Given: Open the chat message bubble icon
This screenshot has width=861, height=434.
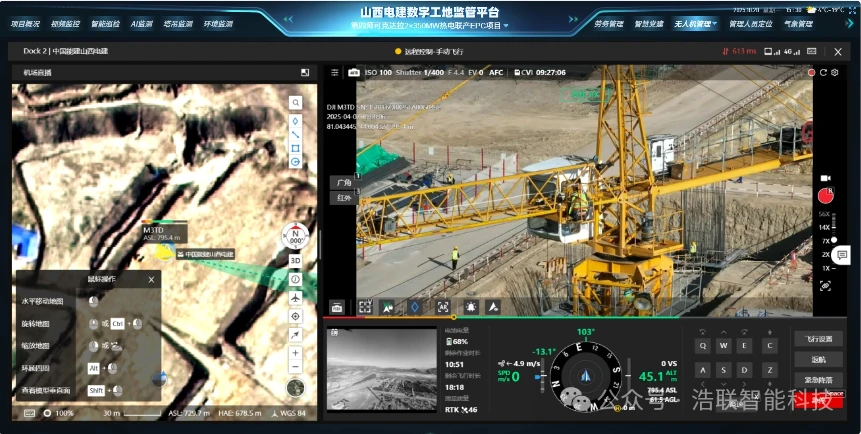Looking at the screenshot, I should 841,254.
